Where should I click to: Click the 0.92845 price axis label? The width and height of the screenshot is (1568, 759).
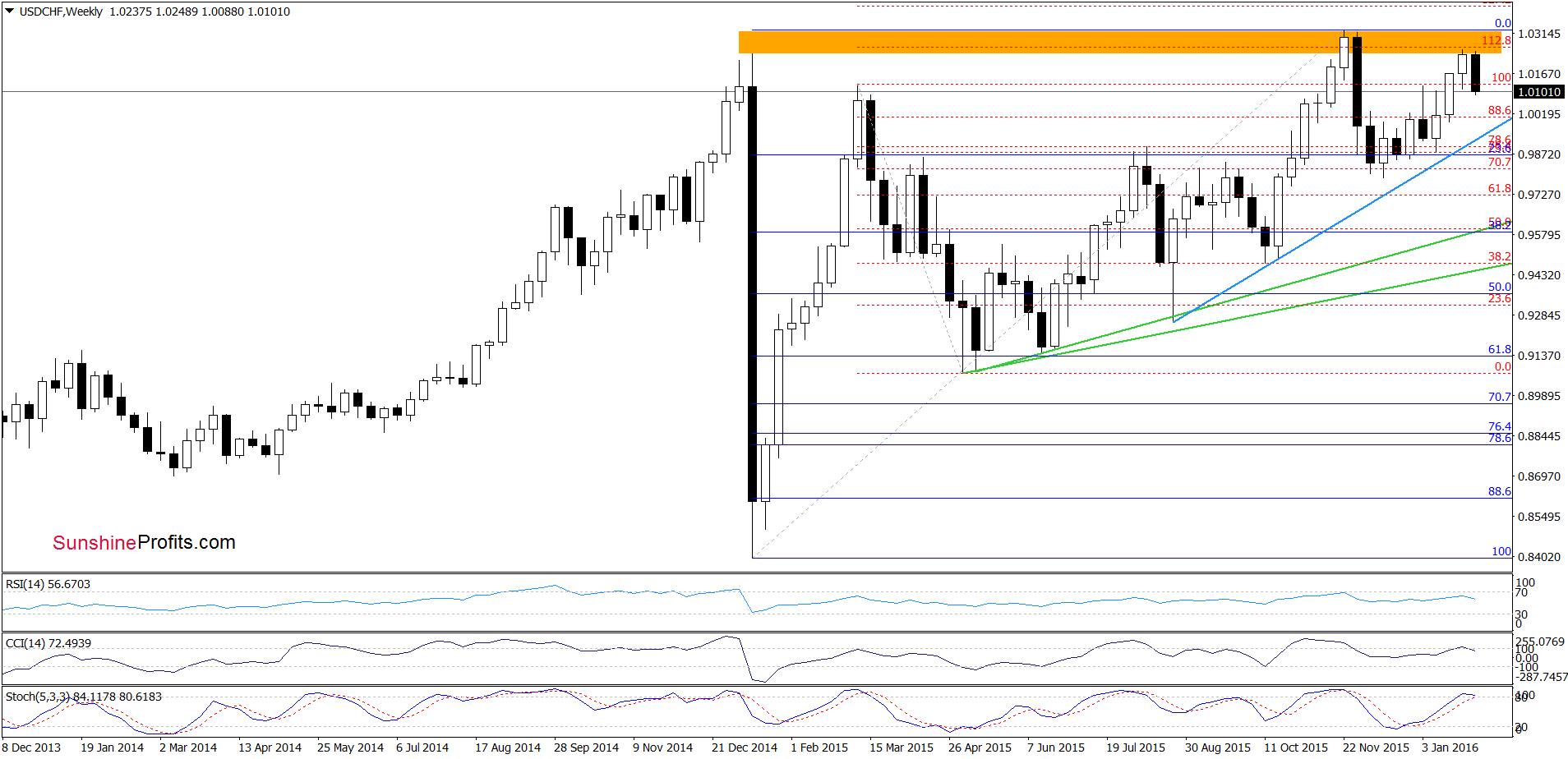pos(1539,315)
